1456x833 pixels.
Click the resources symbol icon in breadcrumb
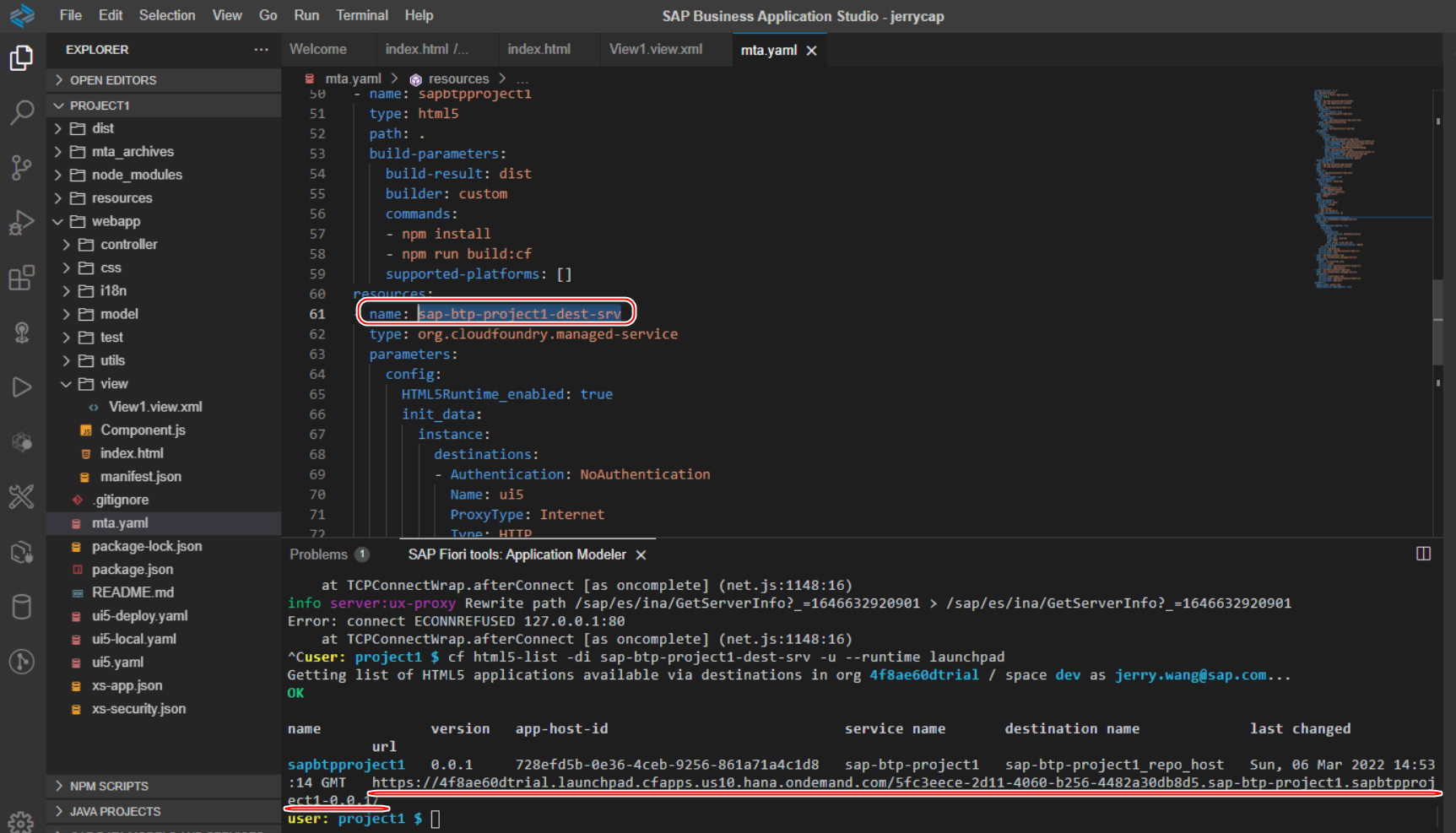(415, 79)
